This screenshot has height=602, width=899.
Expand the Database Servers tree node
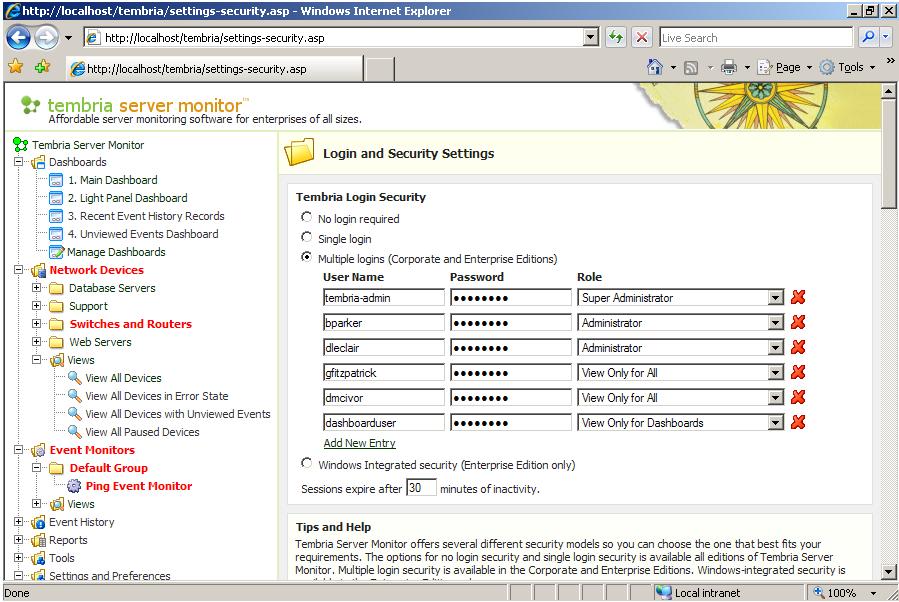click(36, 288)
